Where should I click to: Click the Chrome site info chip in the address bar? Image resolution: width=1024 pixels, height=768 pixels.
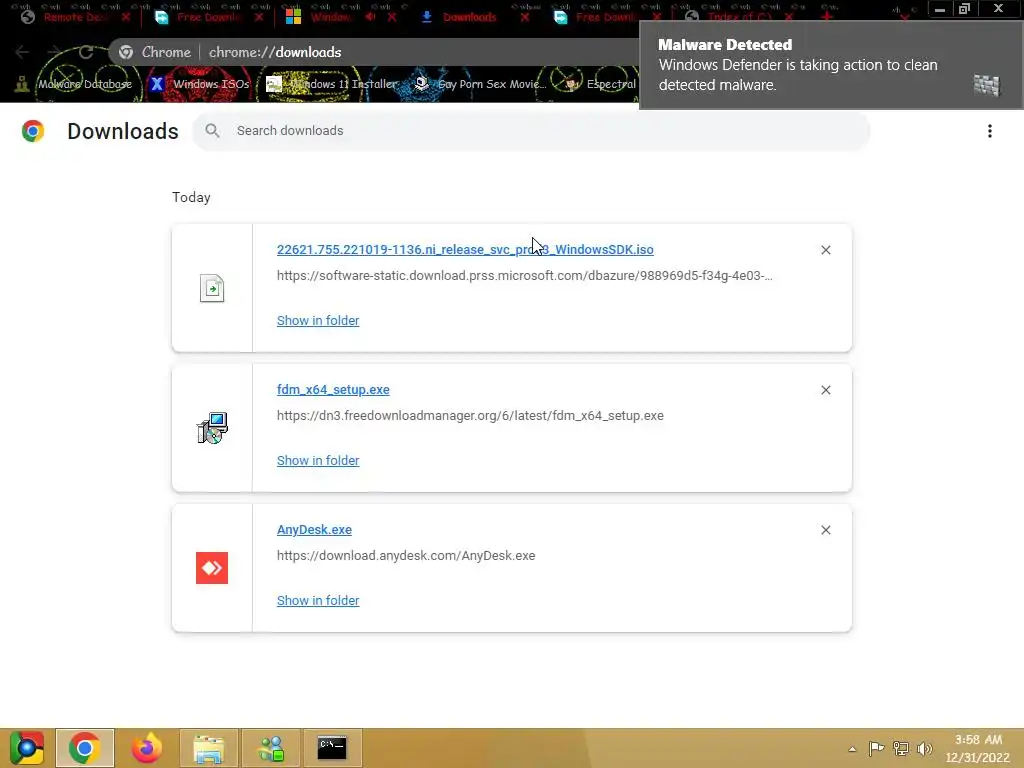155,52
